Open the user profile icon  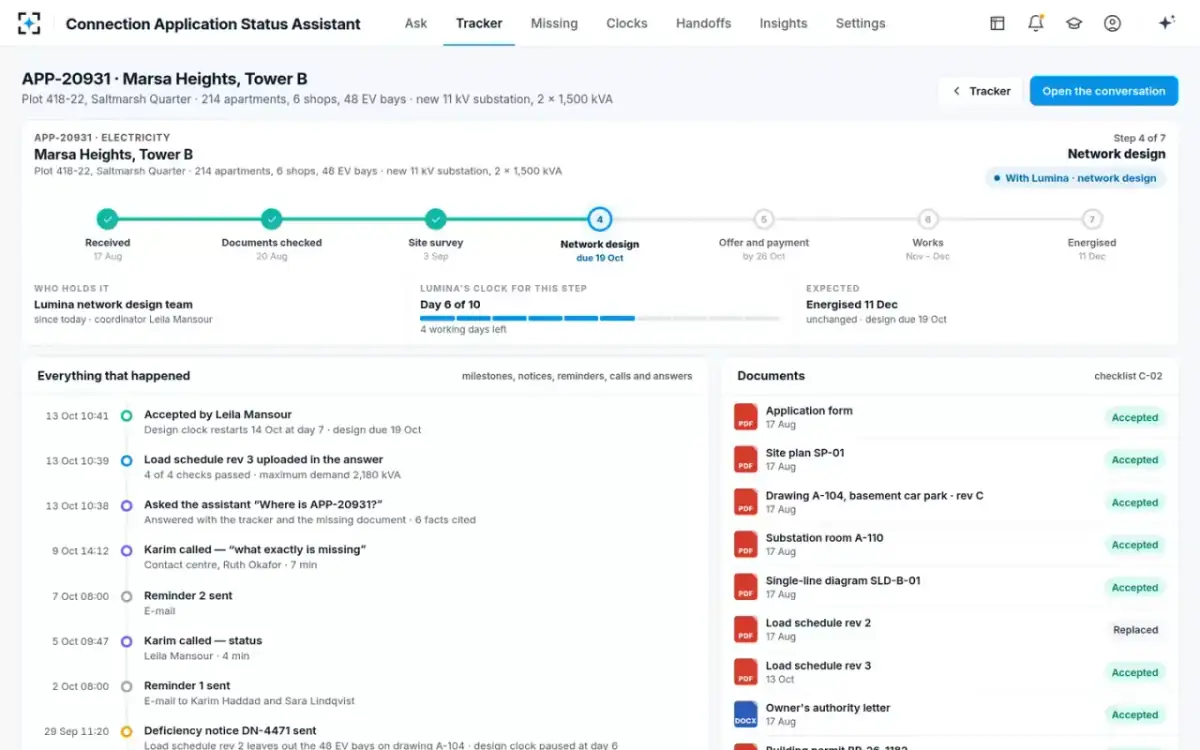pyautogui.click(x=1112, y=23)
